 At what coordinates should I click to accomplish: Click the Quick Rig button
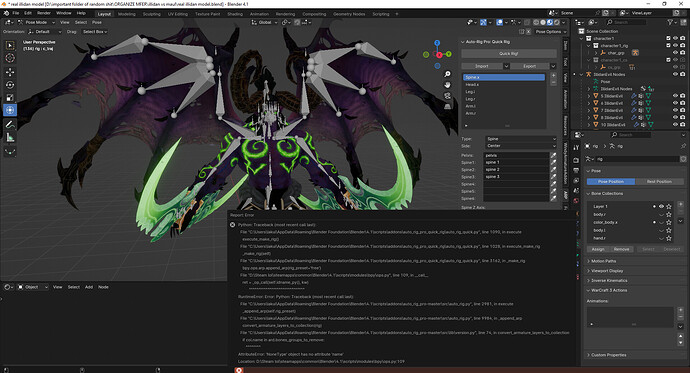[x=509, y=54]
